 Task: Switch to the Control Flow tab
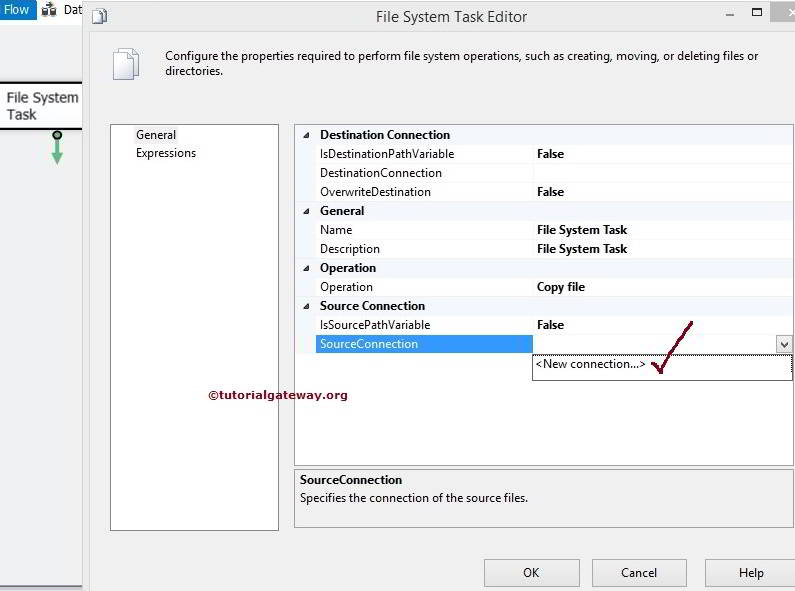click(18, 10)
